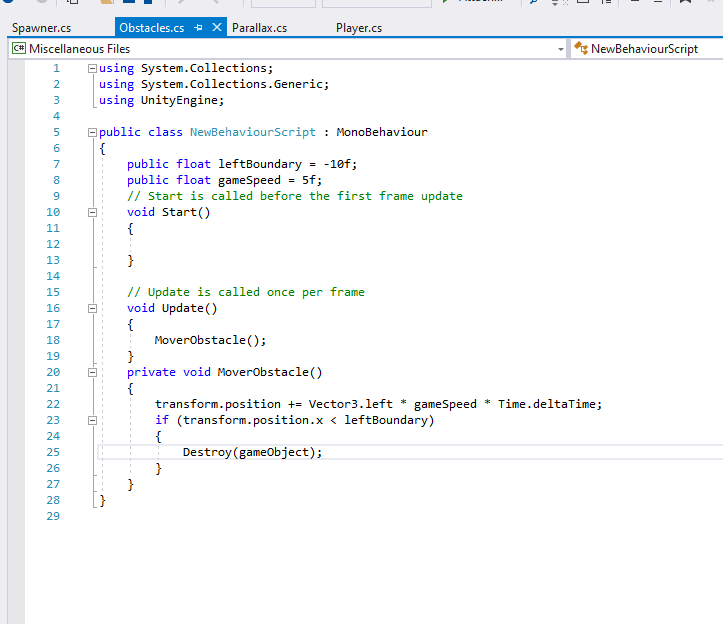This screenshot has height=624, width=723.
Task: Collapse the Update() method region
Action: click(x=92, y=308)
